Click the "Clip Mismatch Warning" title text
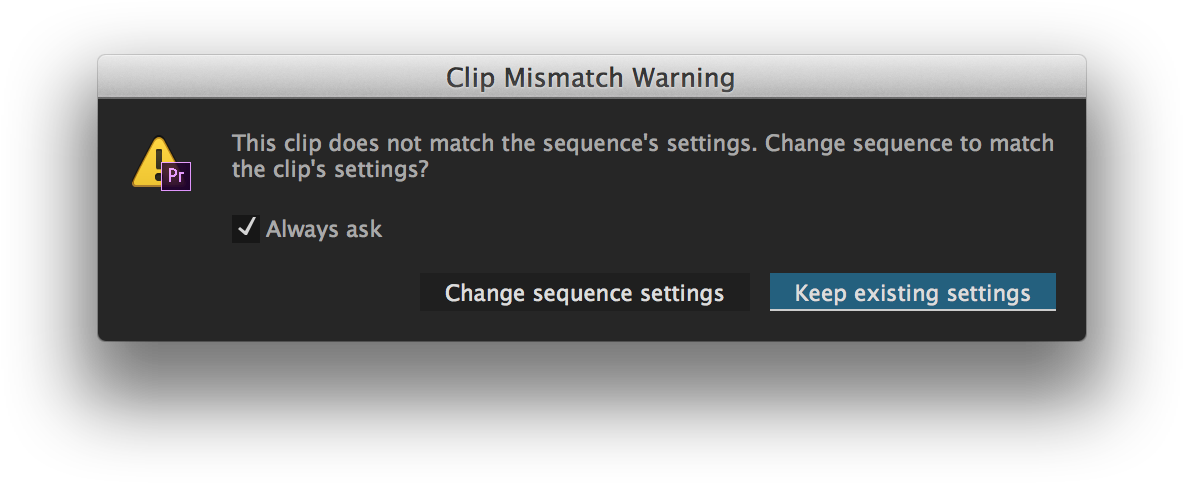This screenshot has height=483, width=1183. coord(590,77)
